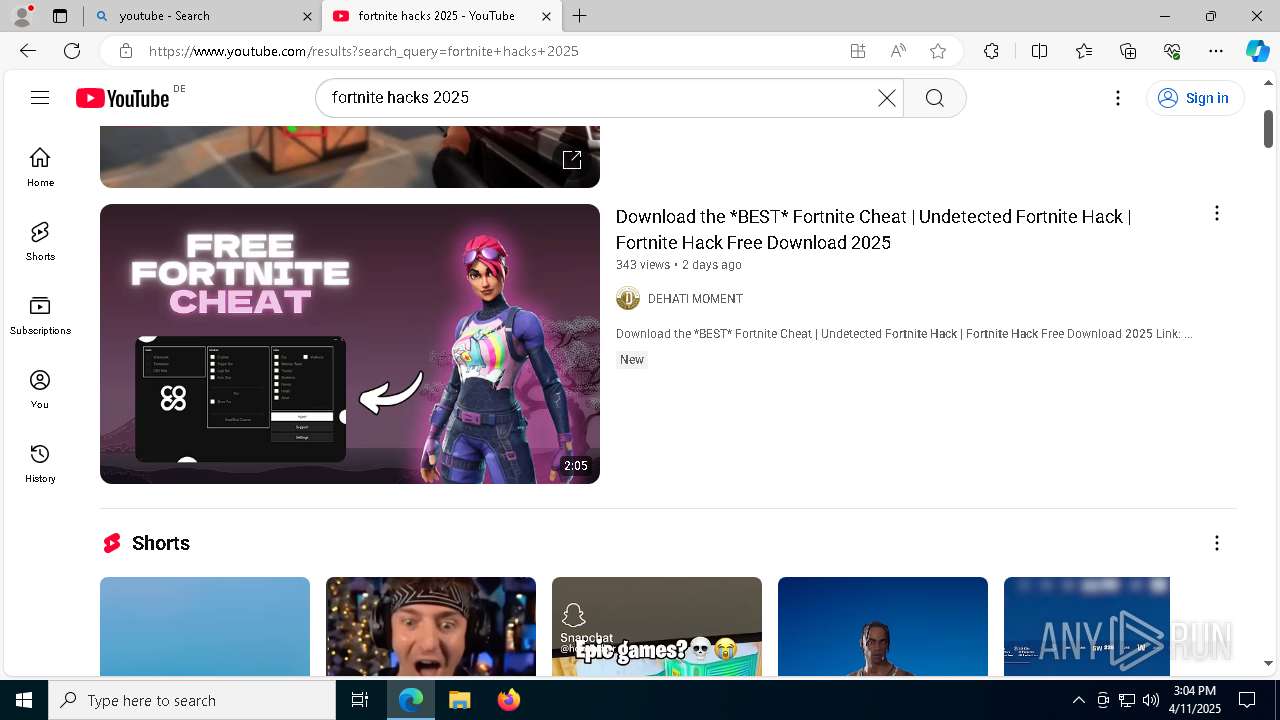This screenshot has width=1280, height=720.
Task: Play the Free Fortnite Cheat thumbnail
Action: (350, 344)
